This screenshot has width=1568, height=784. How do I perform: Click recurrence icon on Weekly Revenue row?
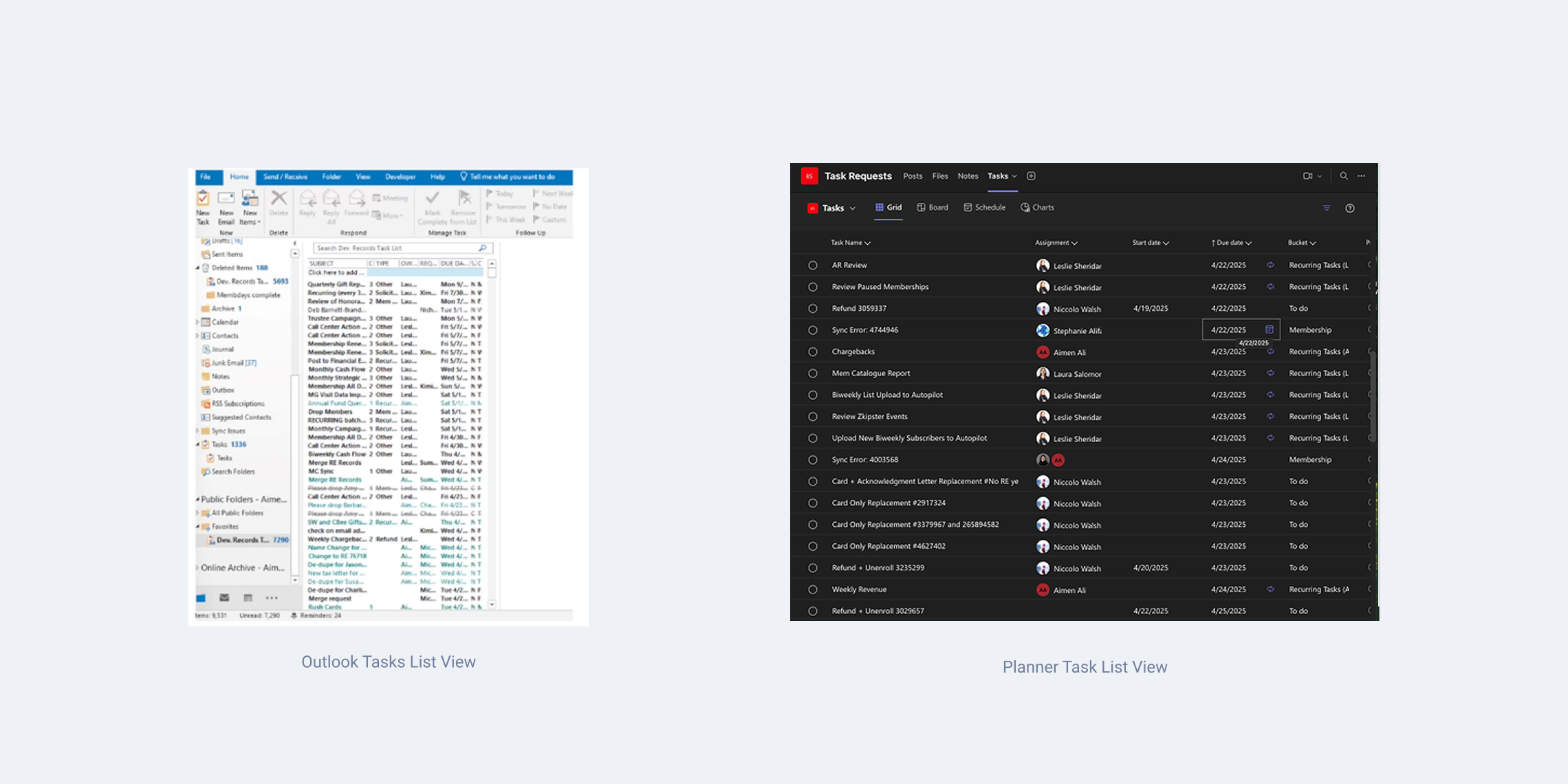click(x=1270, y=589)
